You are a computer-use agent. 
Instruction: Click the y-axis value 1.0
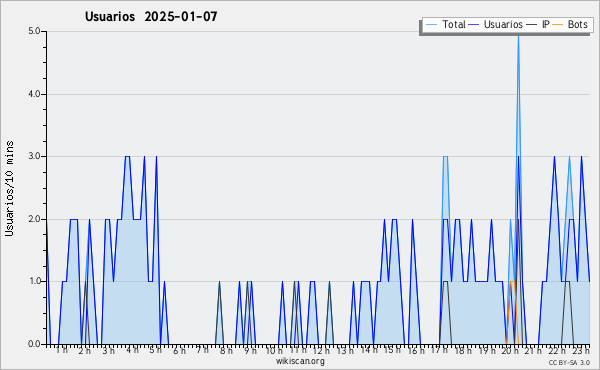click(34, 281)
